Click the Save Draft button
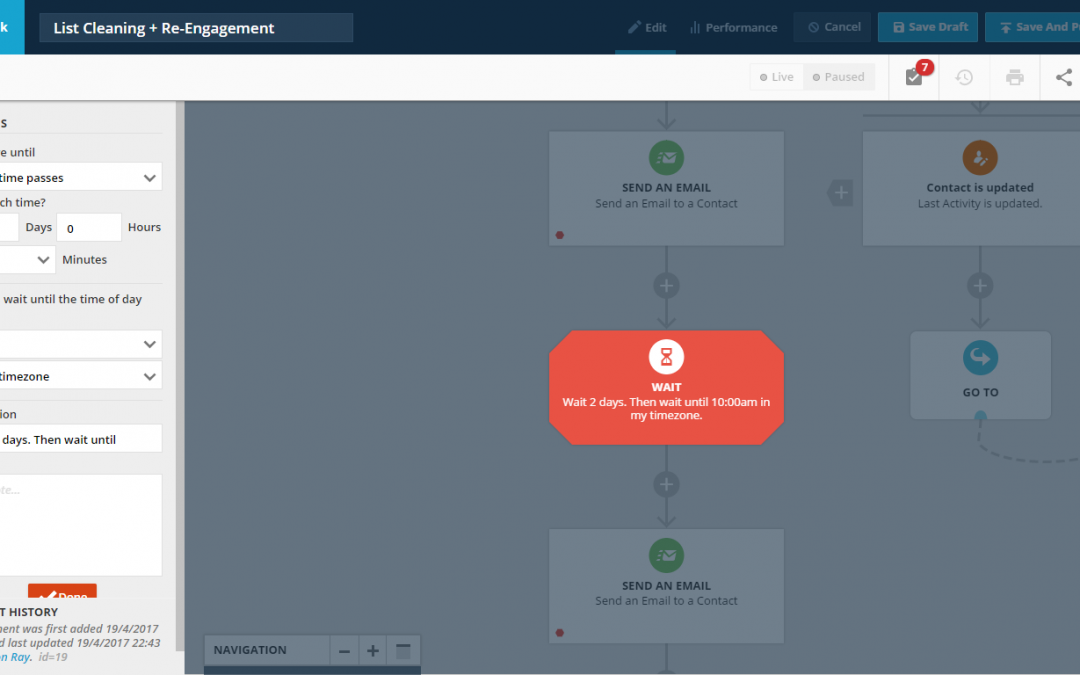Viewport: 1080px width, 675px height. 927,27
